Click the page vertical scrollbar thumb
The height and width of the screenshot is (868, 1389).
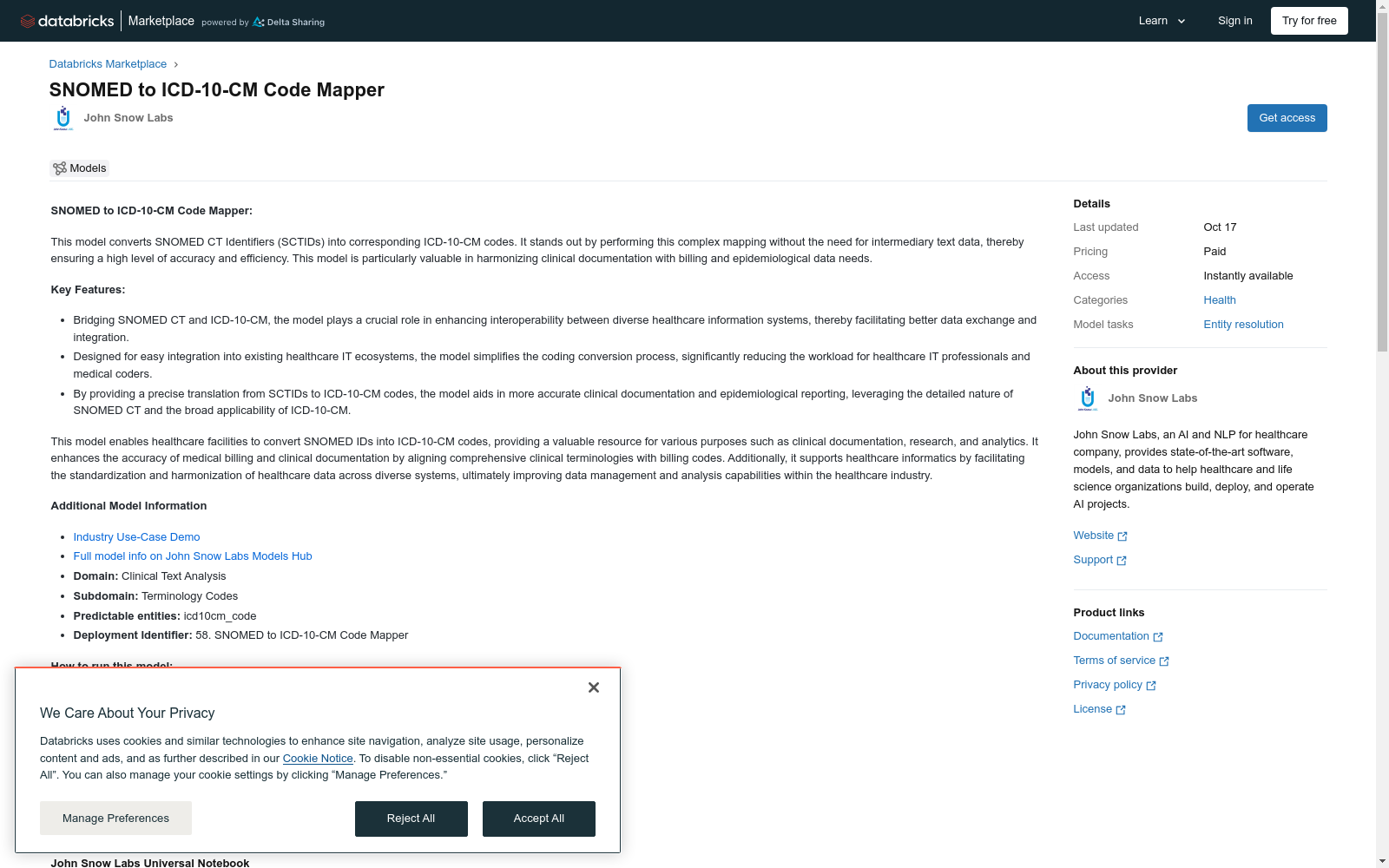point(1382,184)
